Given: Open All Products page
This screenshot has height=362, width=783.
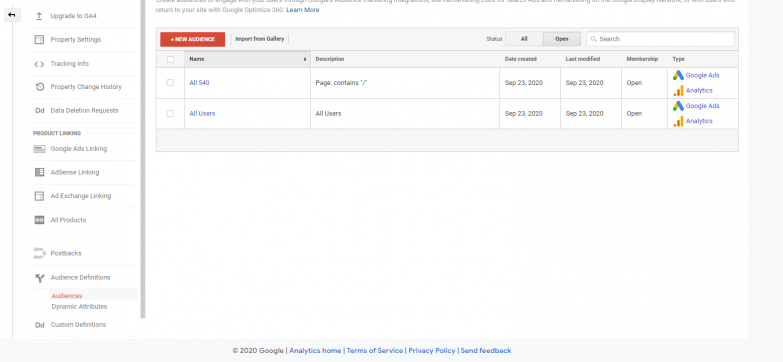Looking at the screenshot, I should [68, 220].
